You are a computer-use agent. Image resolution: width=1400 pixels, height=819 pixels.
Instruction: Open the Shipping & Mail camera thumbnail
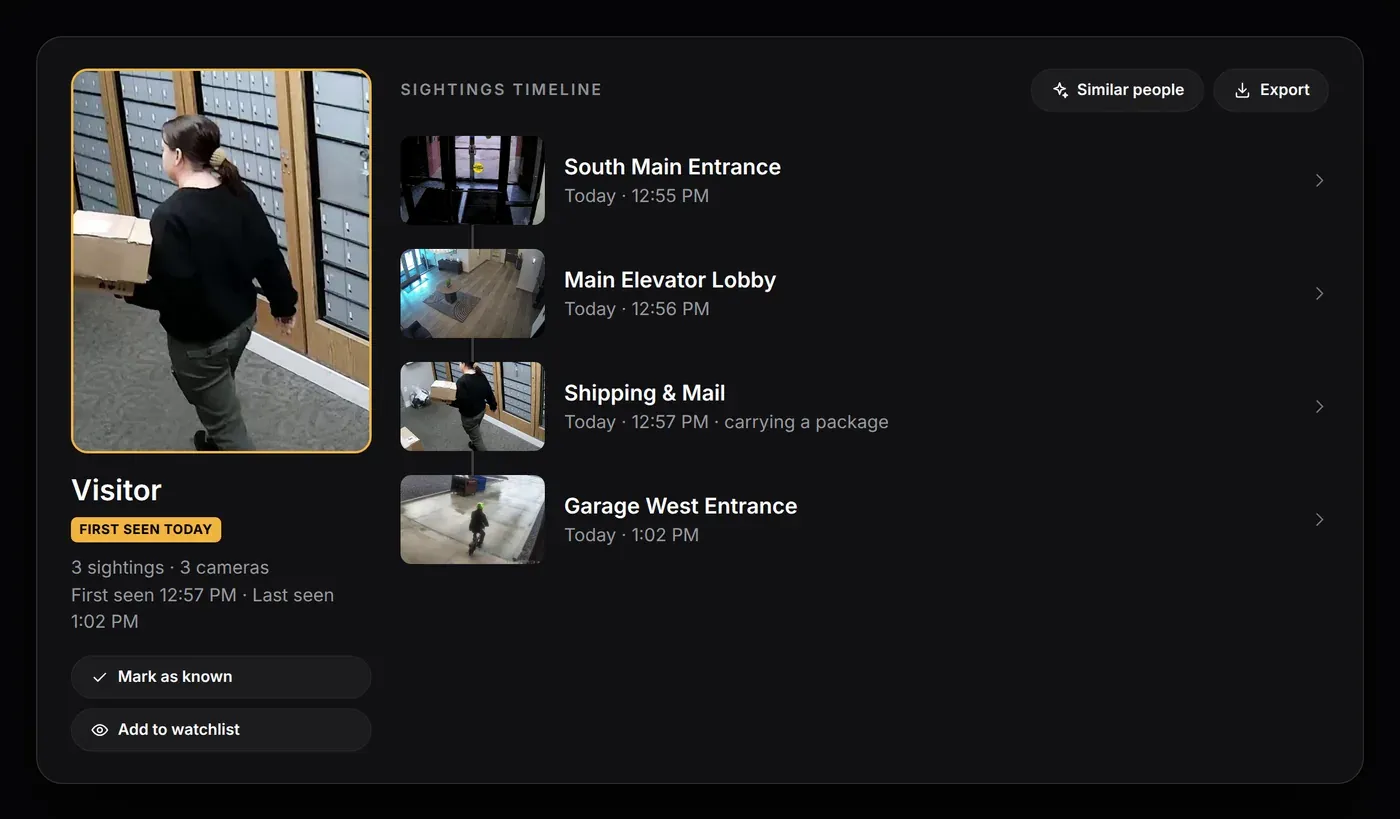click(x=473, y=406)
